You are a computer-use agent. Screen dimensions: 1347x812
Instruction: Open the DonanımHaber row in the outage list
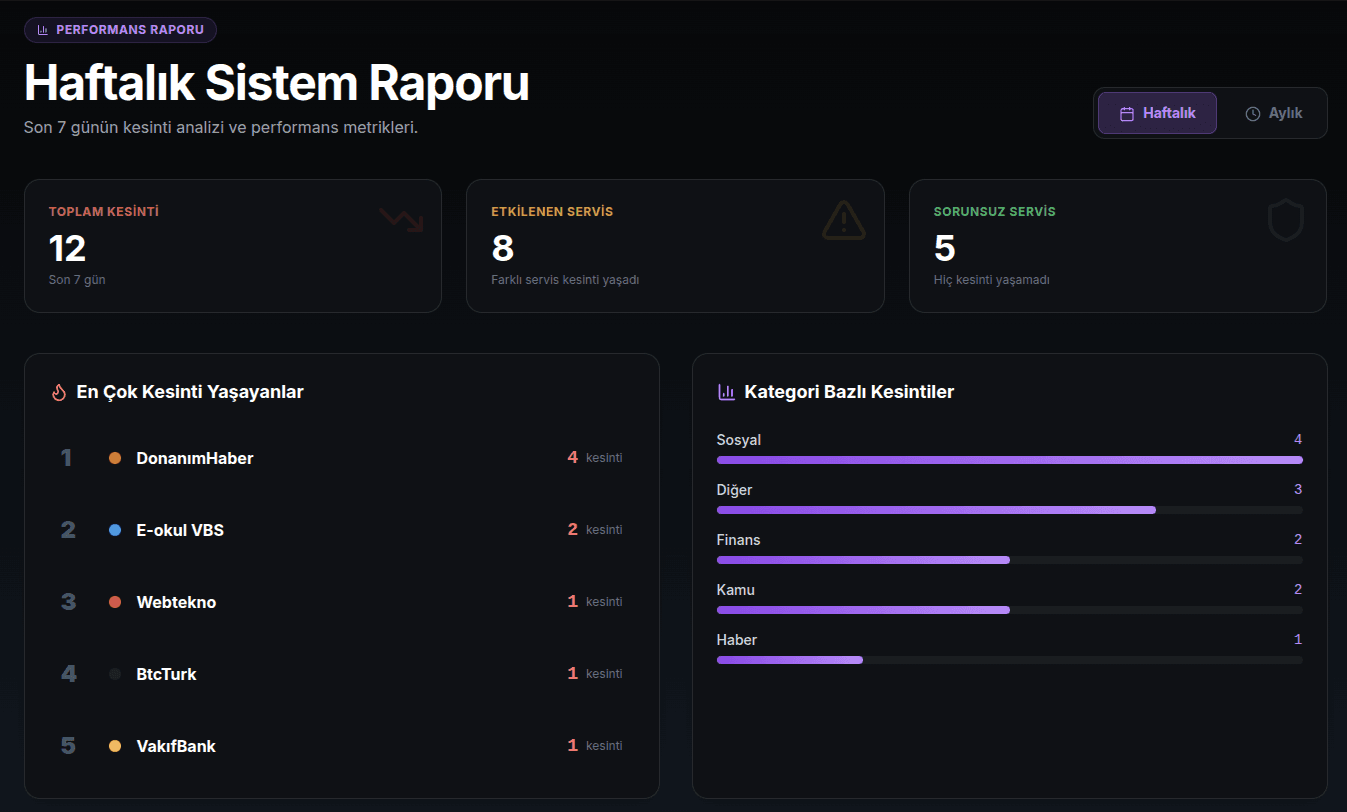[195, 458]
